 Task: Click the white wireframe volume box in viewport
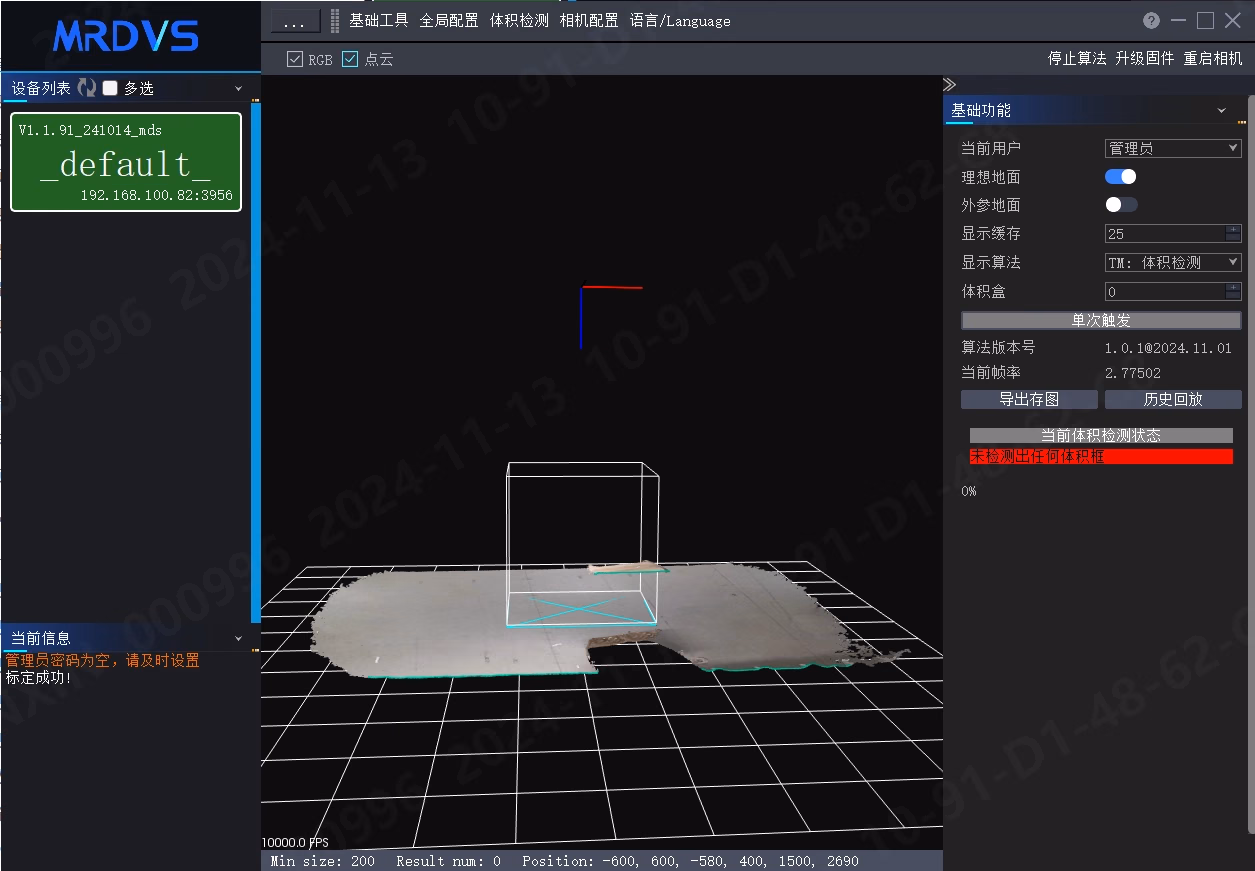click(583, 544)
